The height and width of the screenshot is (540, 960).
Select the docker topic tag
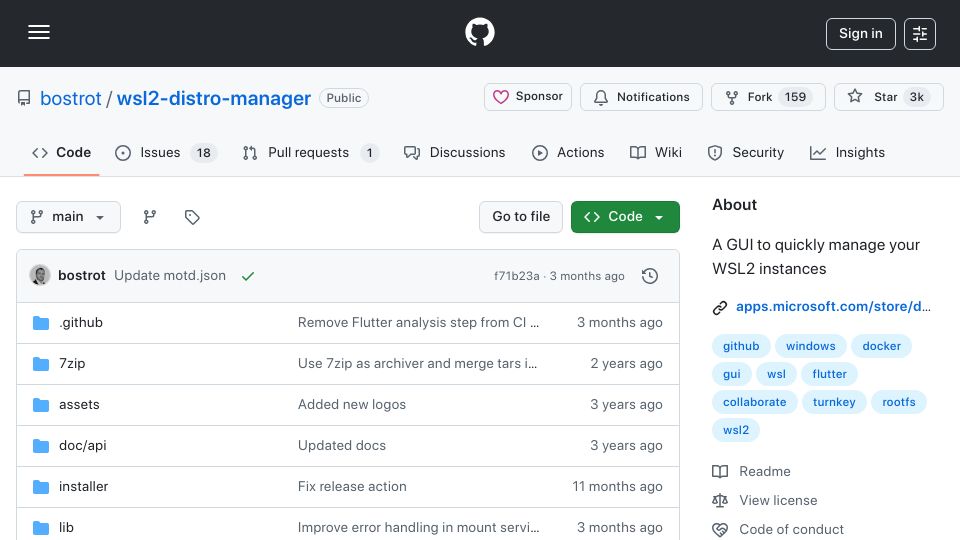(x=882, y=346)
